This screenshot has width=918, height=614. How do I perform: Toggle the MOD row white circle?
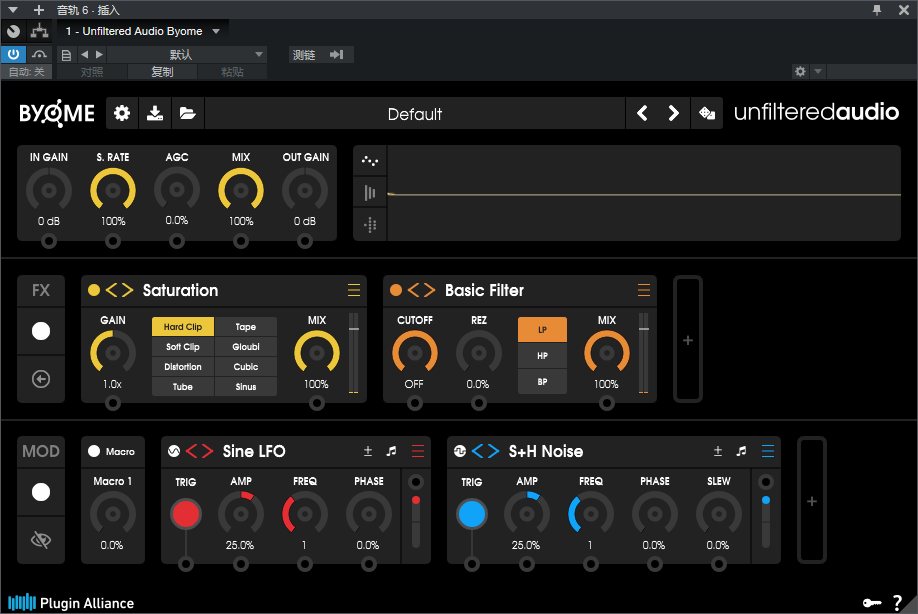coord(41,492)
